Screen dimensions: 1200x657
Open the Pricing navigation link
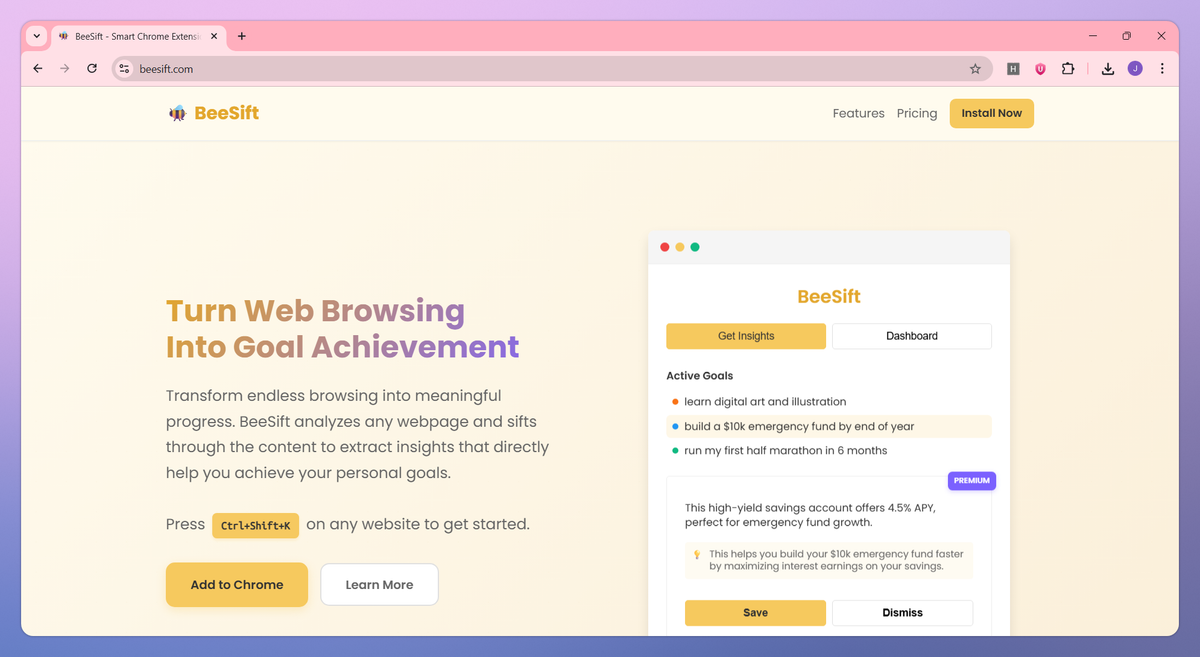(x=917, y=113)
